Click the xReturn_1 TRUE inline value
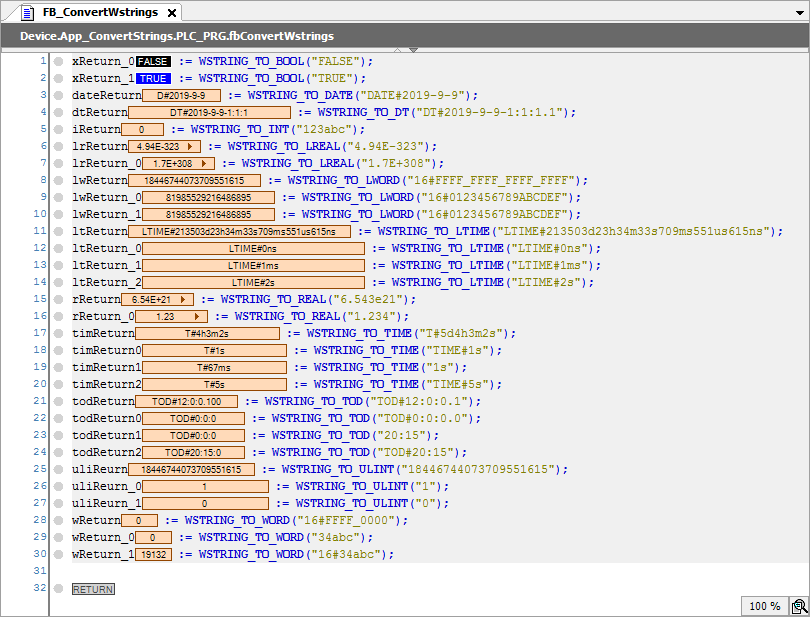Image resolution: width=810 pixels, height=617 pixels. (x=154, y=78)
